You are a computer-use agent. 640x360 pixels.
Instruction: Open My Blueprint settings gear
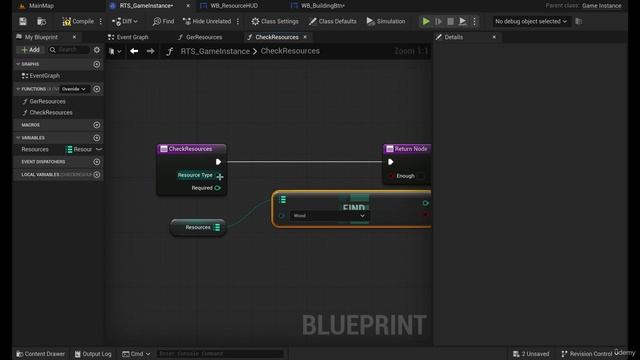point(97,50)
